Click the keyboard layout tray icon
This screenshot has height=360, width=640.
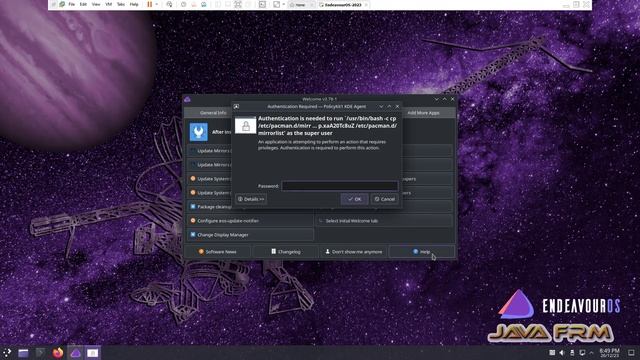coord(552,353)
